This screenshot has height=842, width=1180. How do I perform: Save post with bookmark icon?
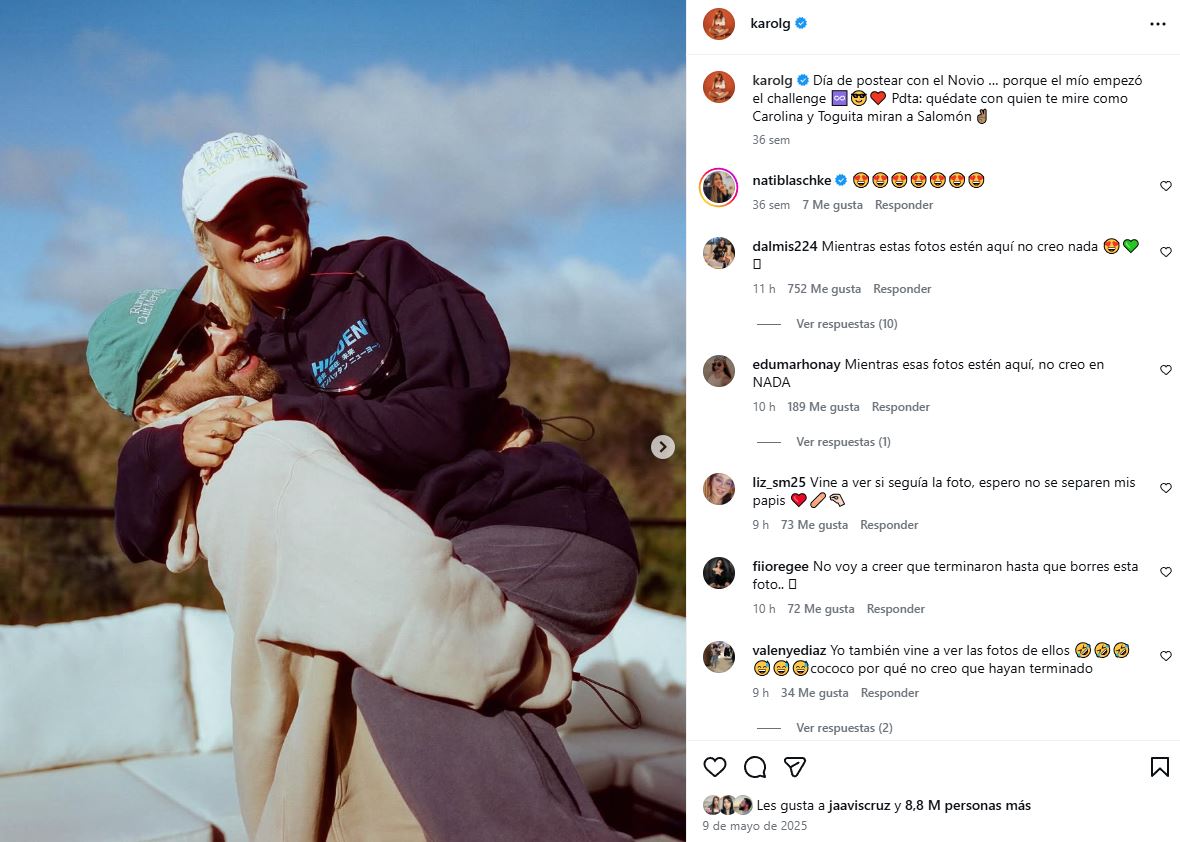click(x=1159, y=767)
